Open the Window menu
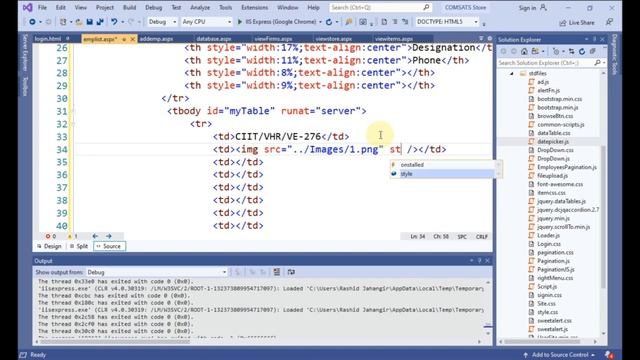 [x=287, y=8]
